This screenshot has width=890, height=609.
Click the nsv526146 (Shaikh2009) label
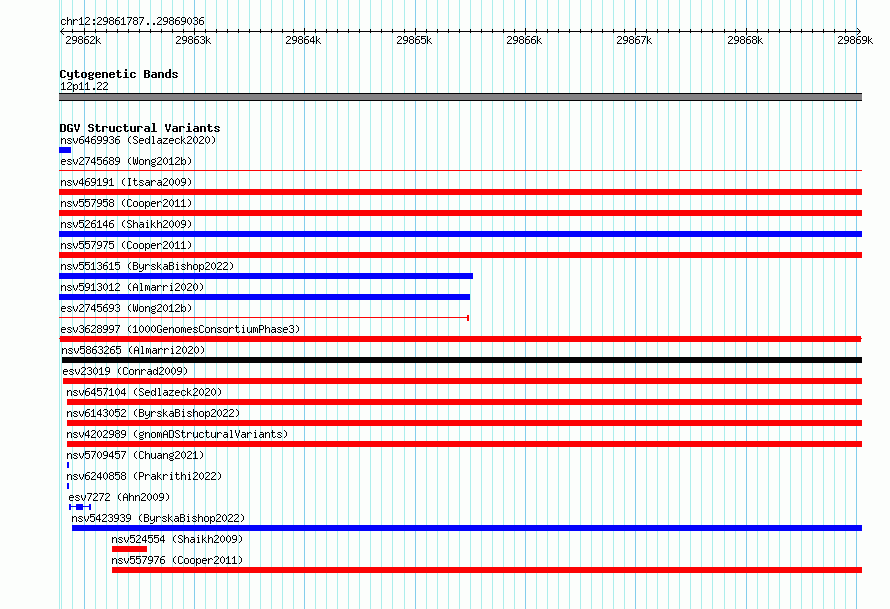pyautogui.click(x=126, y=224)
